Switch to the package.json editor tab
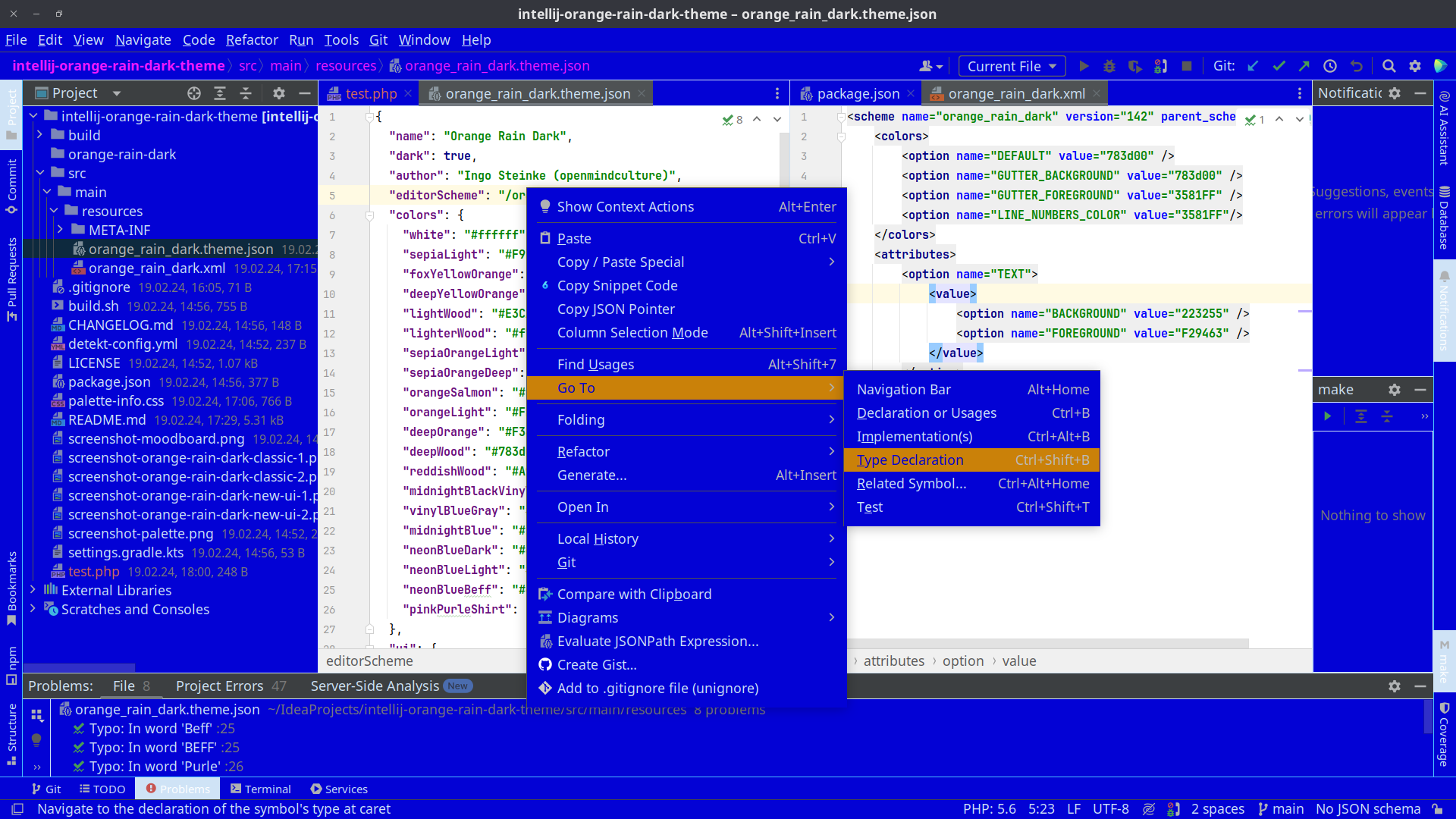The width and height of the screenshot is (1456, 819). point(858,93)
